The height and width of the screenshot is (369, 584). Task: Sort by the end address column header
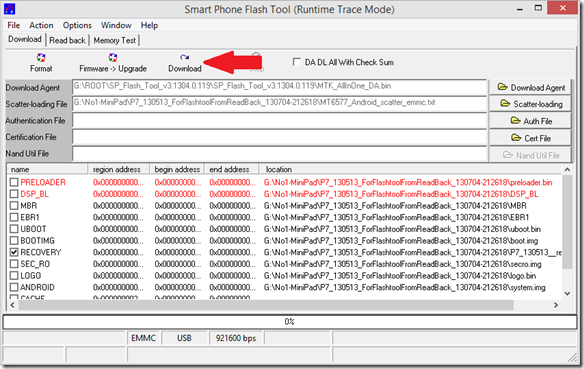[232, 169]
